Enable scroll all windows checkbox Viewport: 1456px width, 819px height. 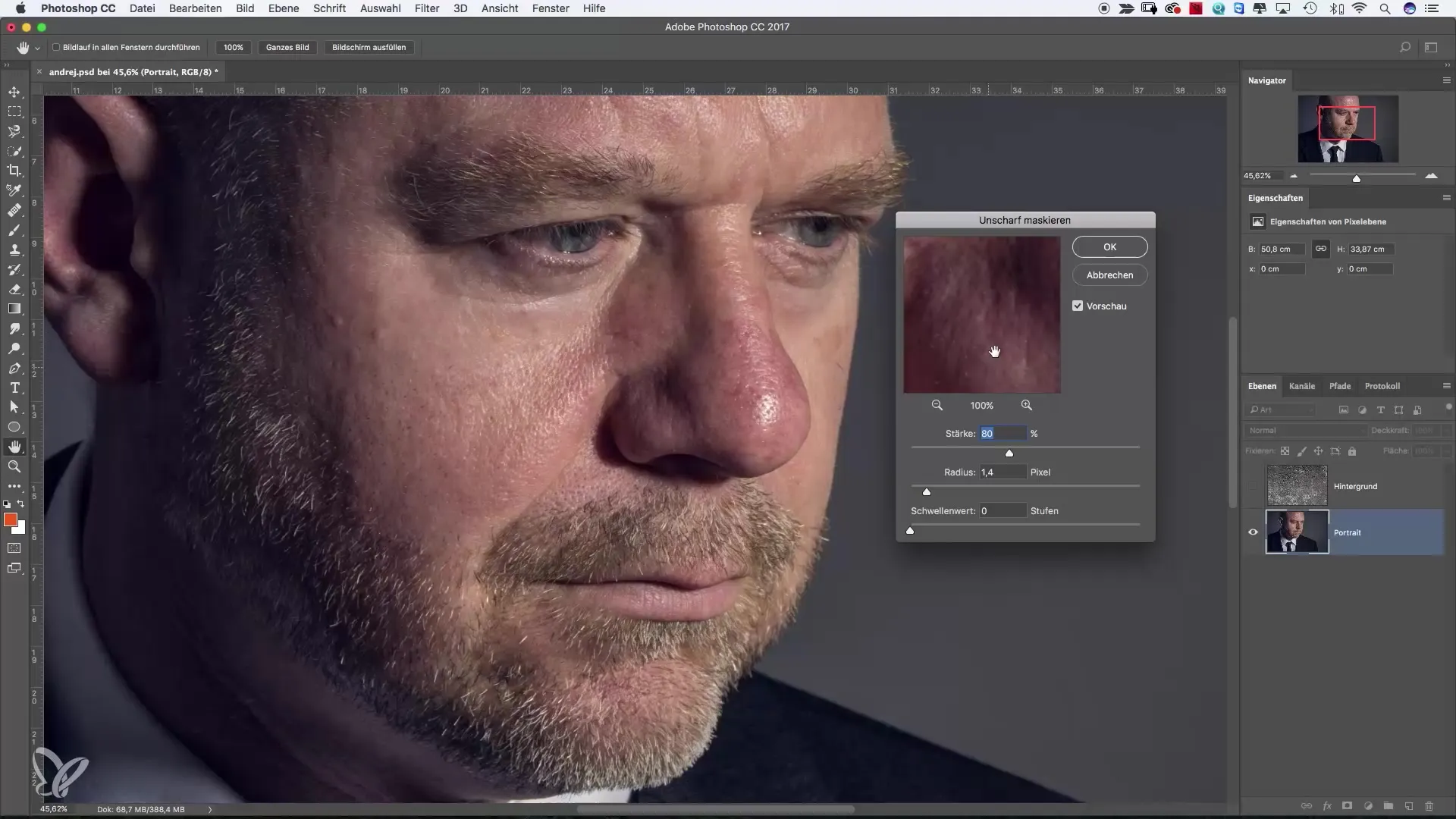(56, 47)
